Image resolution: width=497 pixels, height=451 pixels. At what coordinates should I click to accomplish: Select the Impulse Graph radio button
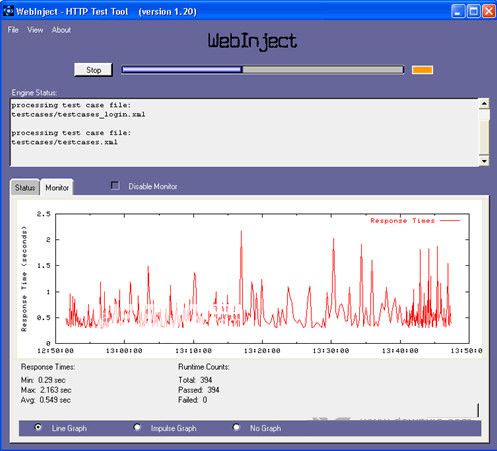pos(137,427)
